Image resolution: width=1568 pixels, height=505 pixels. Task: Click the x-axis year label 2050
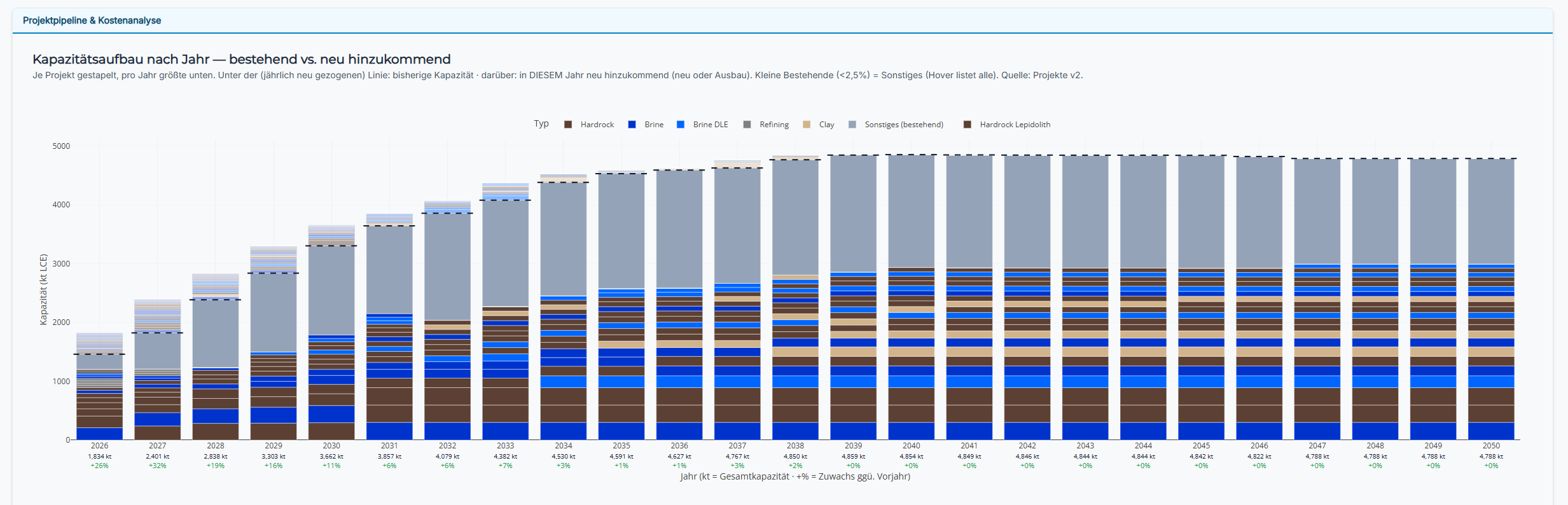[1491, 446]
